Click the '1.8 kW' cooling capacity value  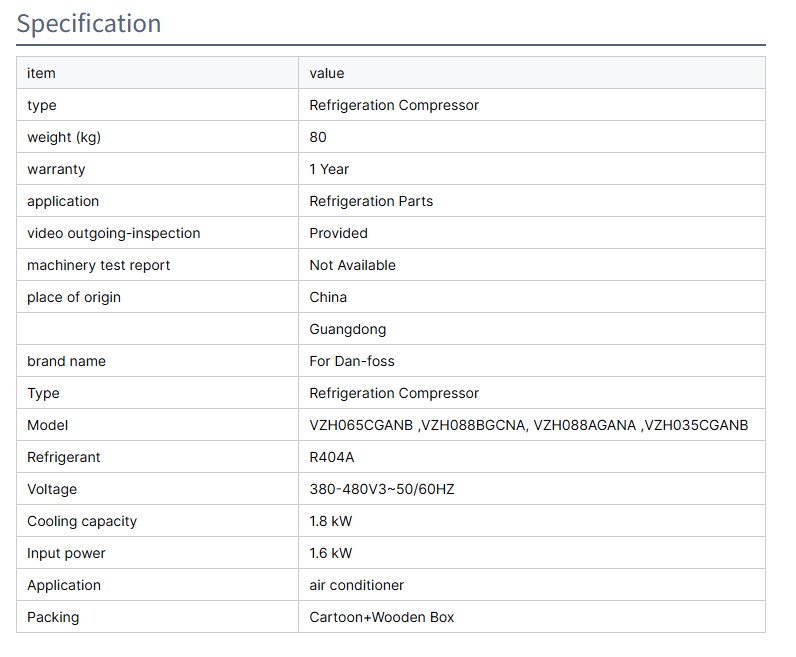[x=331, y=521]
